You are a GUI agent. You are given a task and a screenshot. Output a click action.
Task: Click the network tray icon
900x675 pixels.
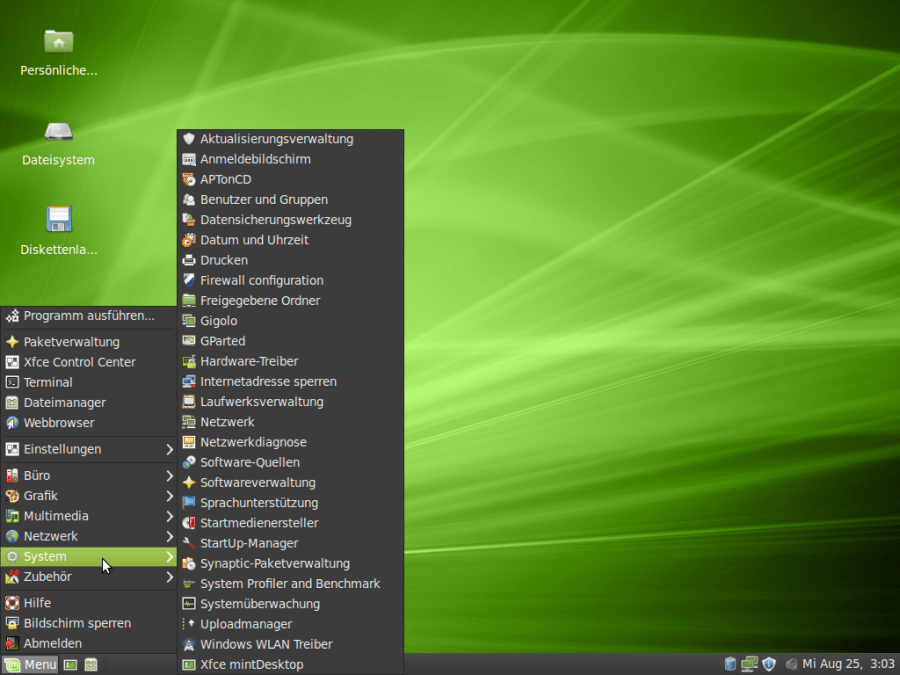point(749,664)
